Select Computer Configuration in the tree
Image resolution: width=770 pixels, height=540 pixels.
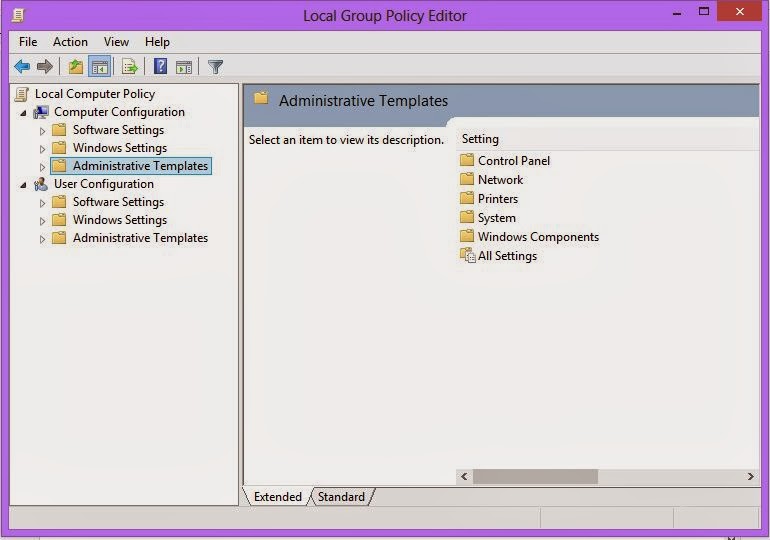(119, 112)
